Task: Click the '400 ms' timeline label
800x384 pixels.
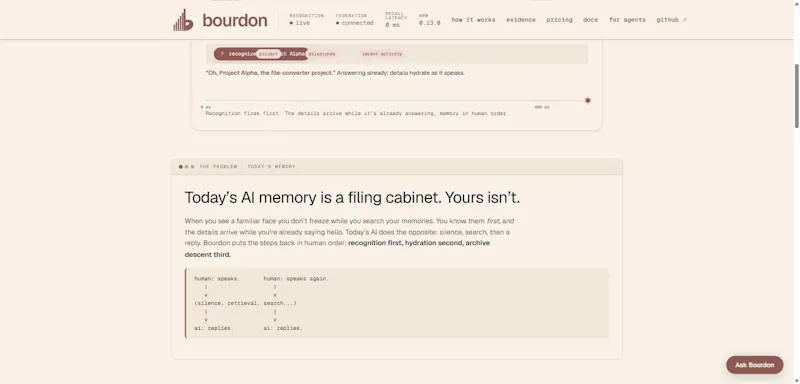Action: [x=541, y=107]
